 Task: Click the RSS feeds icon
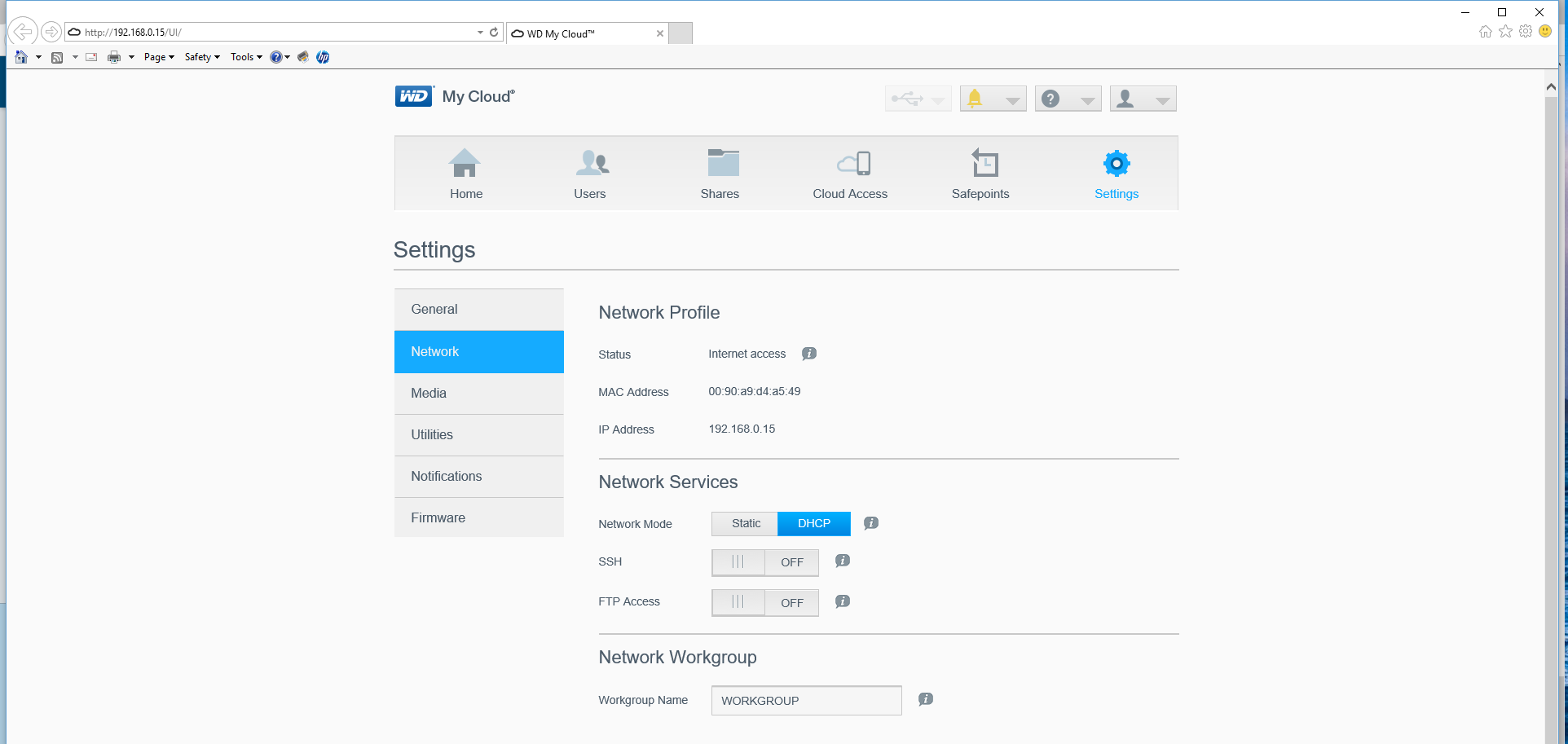pos(57,57)
